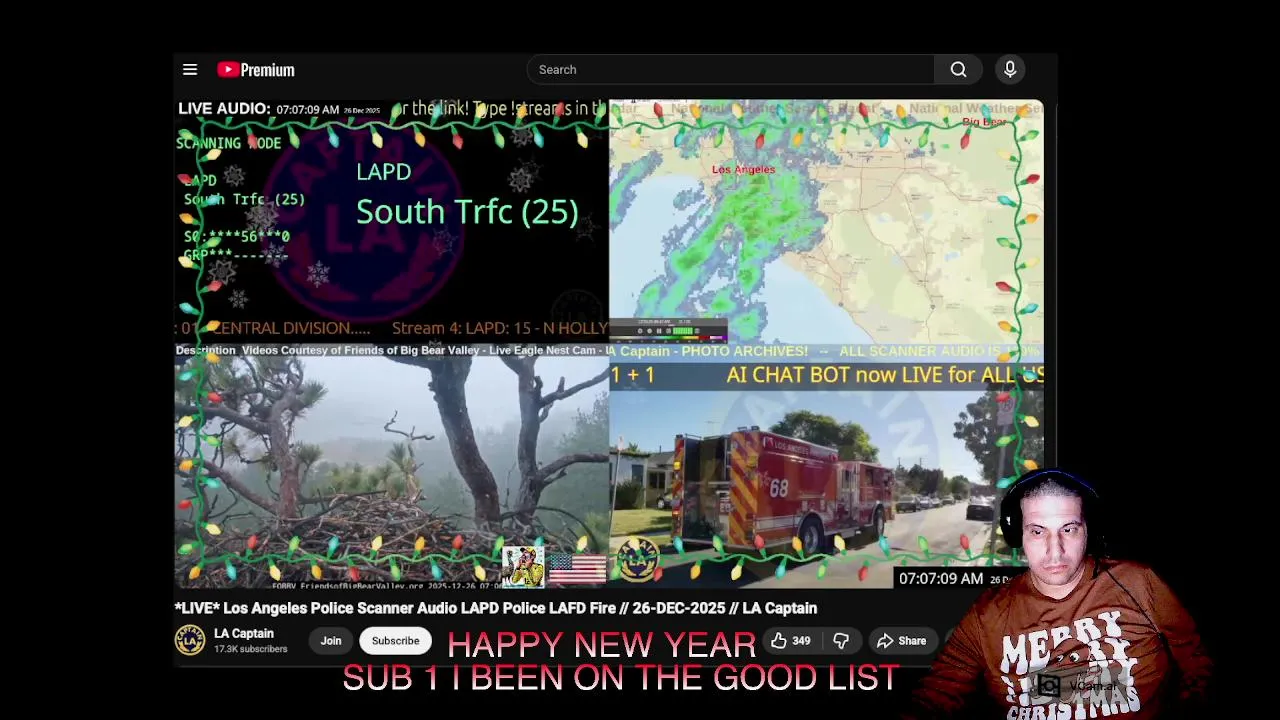Viewport: 1280px width, 720px height.
Task: Click the webcam streamer overlay
Action: [x=1060, y=596]
